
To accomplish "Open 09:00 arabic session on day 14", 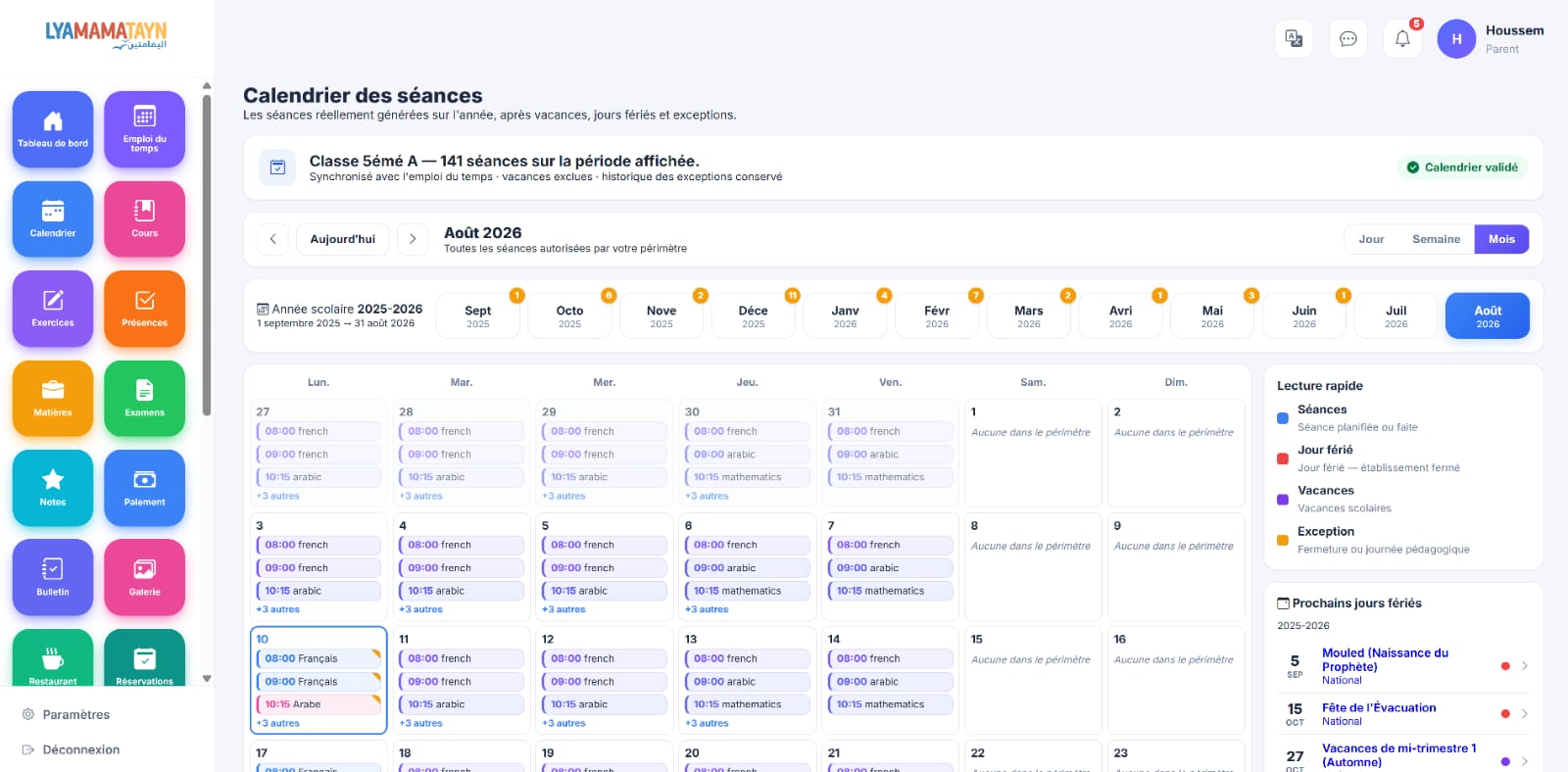I will pos(890,682).
